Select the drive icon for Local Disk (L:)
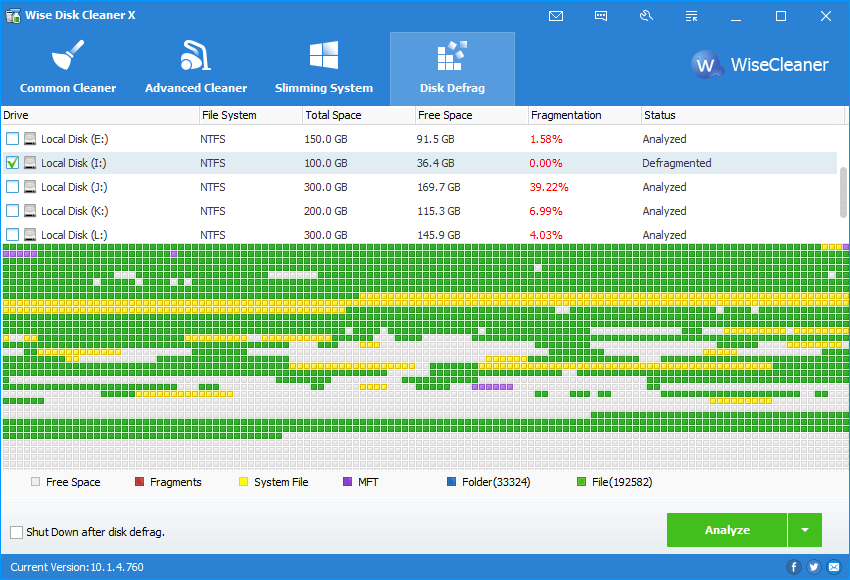This screenshot has height=580, width=850. pyautogui.click(x=30, y=234)
